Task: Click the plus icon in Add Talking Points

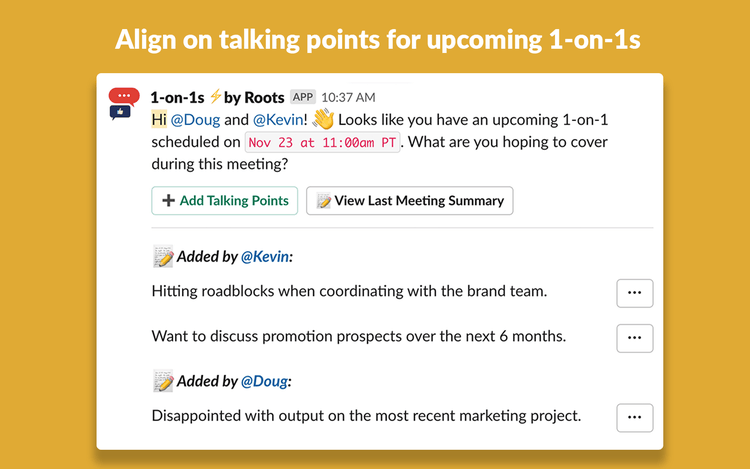Action: click(168, 200)
